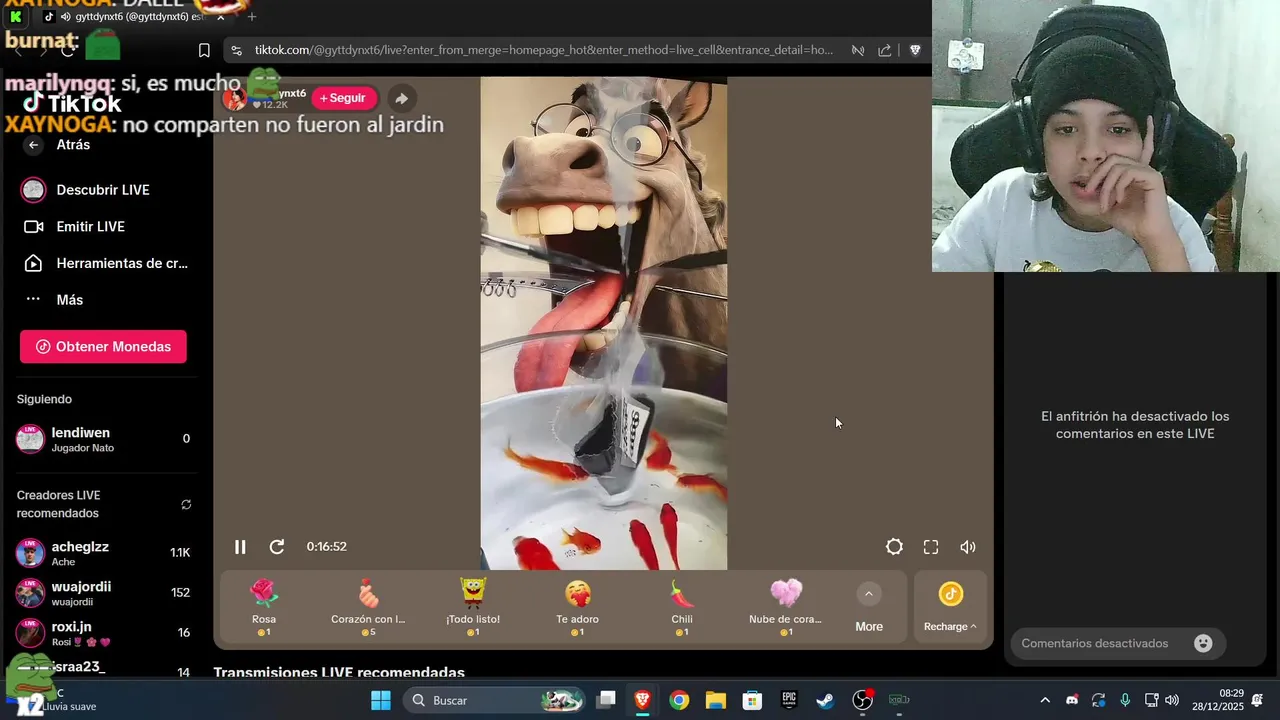Open Task View on the taskbar
The image size is (1280, 720).
tap(606, 700)
